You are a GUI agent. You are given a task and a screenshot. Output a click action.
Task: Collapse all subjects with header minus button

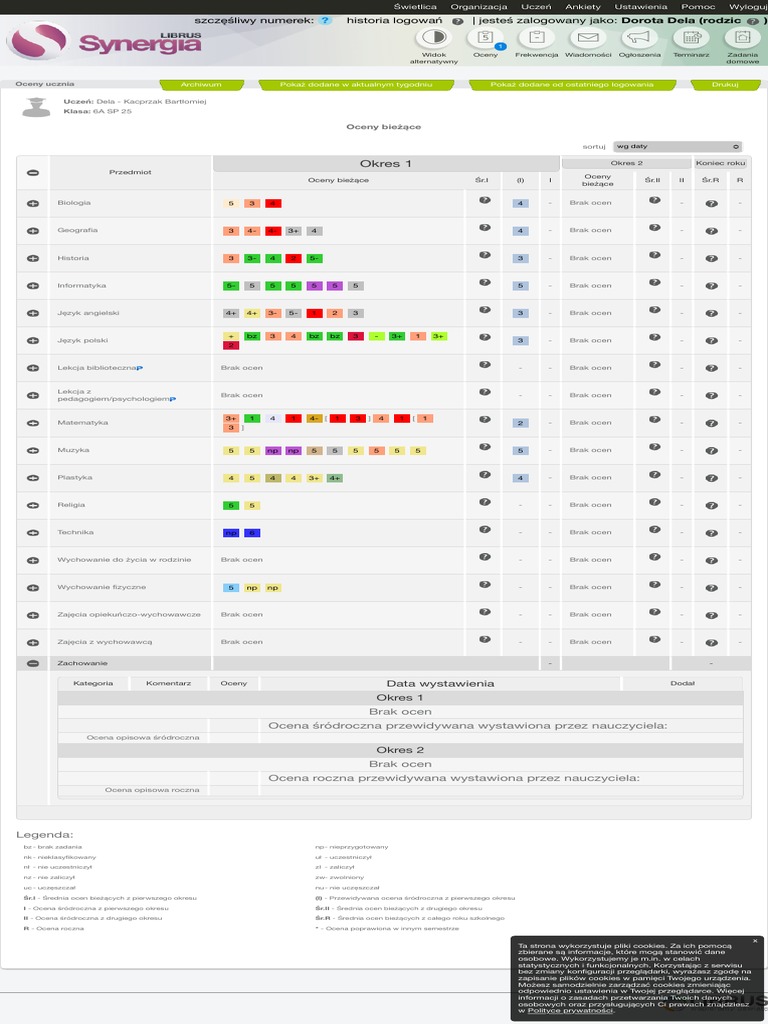33,172
